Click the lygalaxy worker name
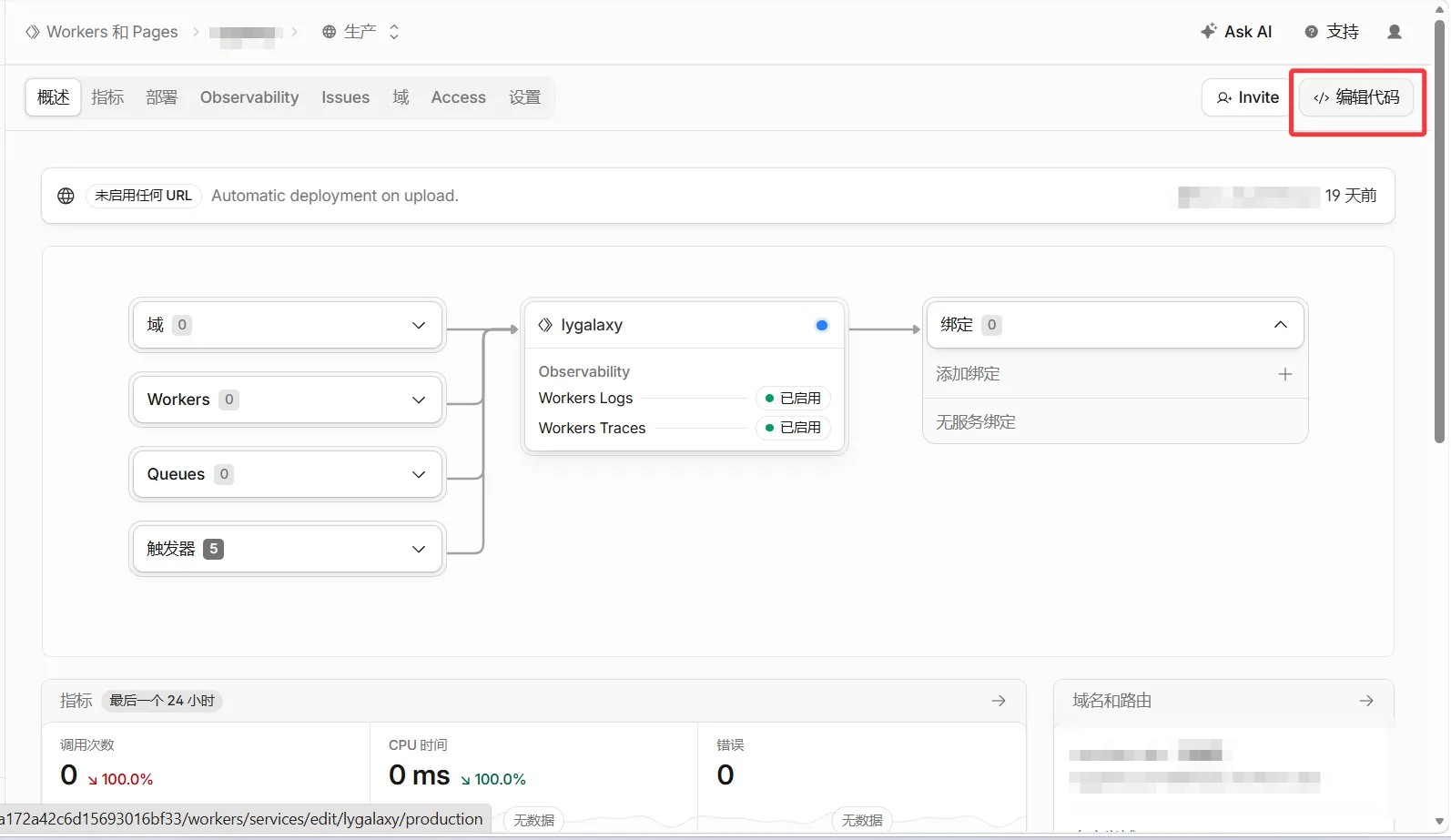1451x840 pixels. [x=592, y=325]
